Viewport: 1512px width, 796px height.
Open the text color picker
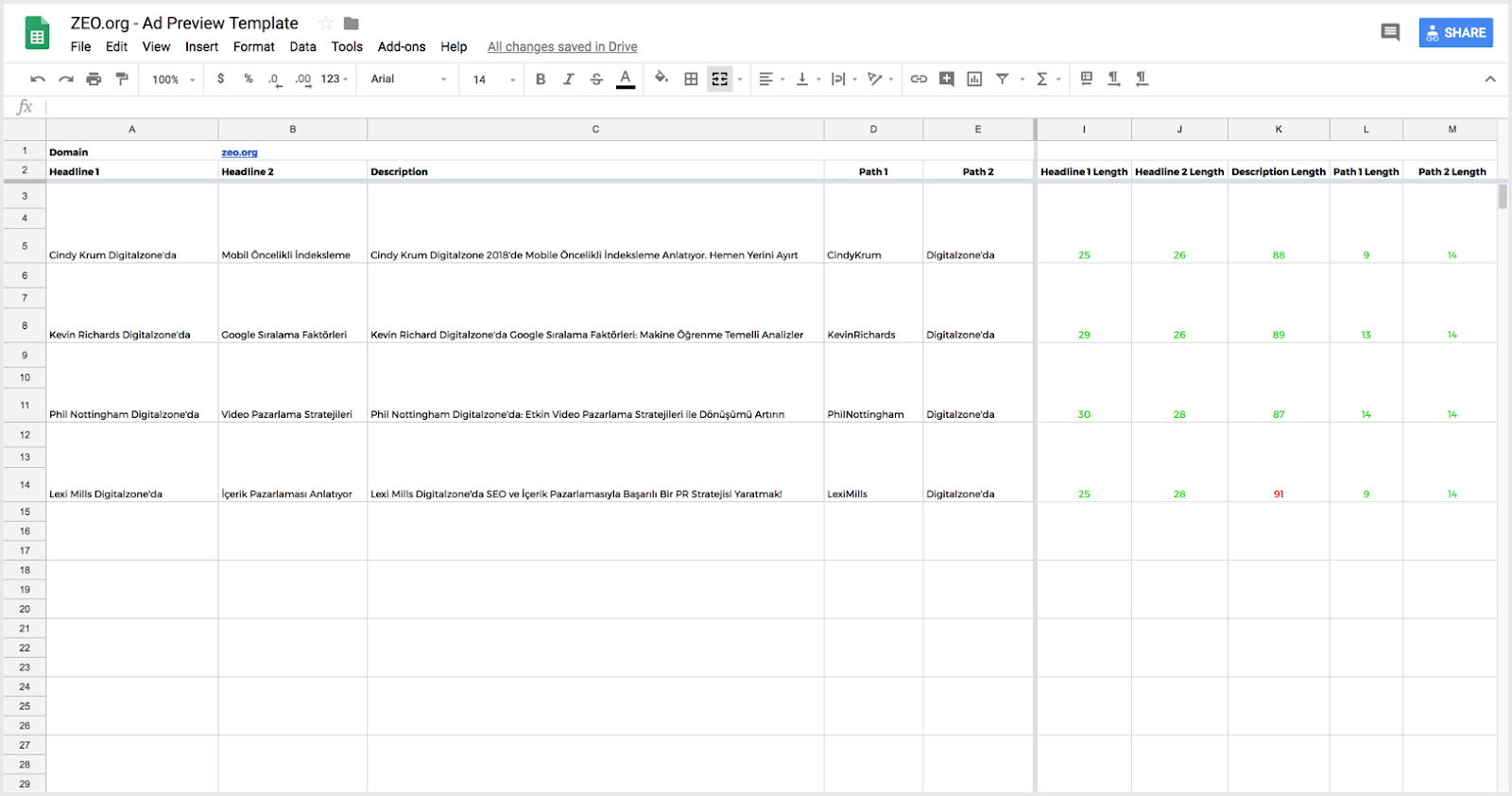pos(626,79)
